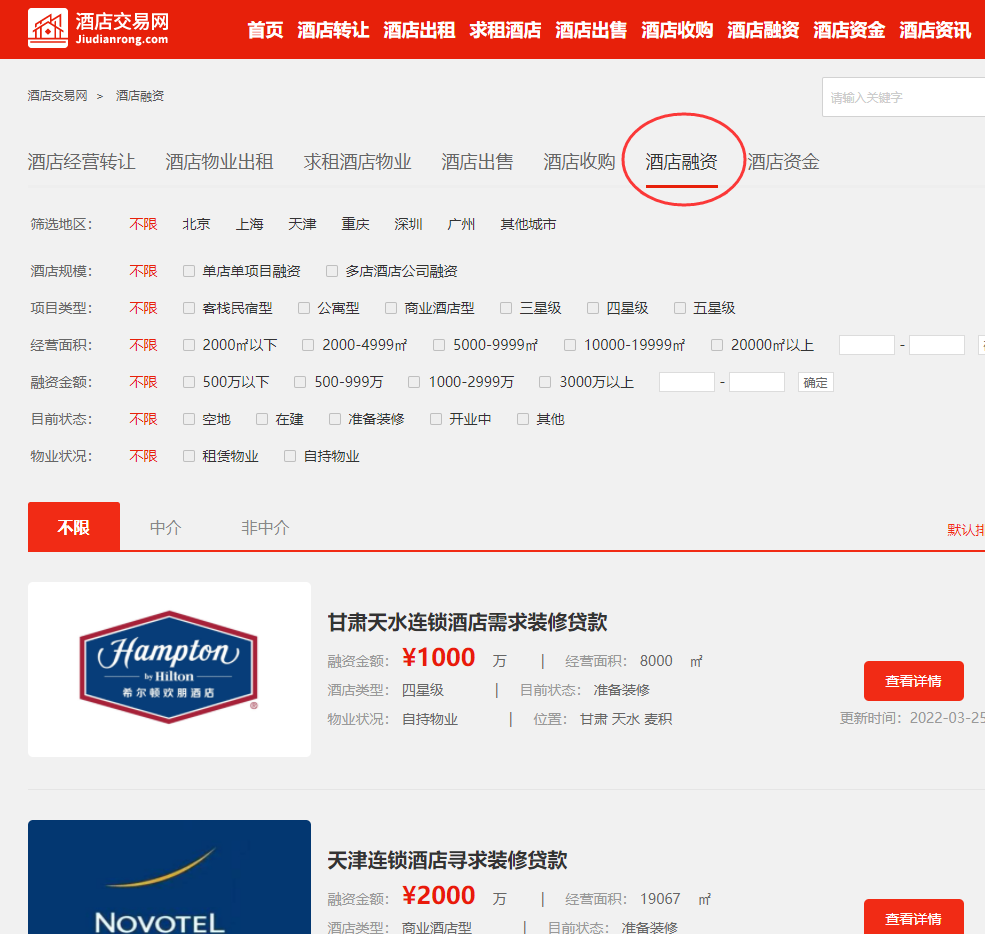Switch to 酒店收购 in the category tabs

coord(579,162)
